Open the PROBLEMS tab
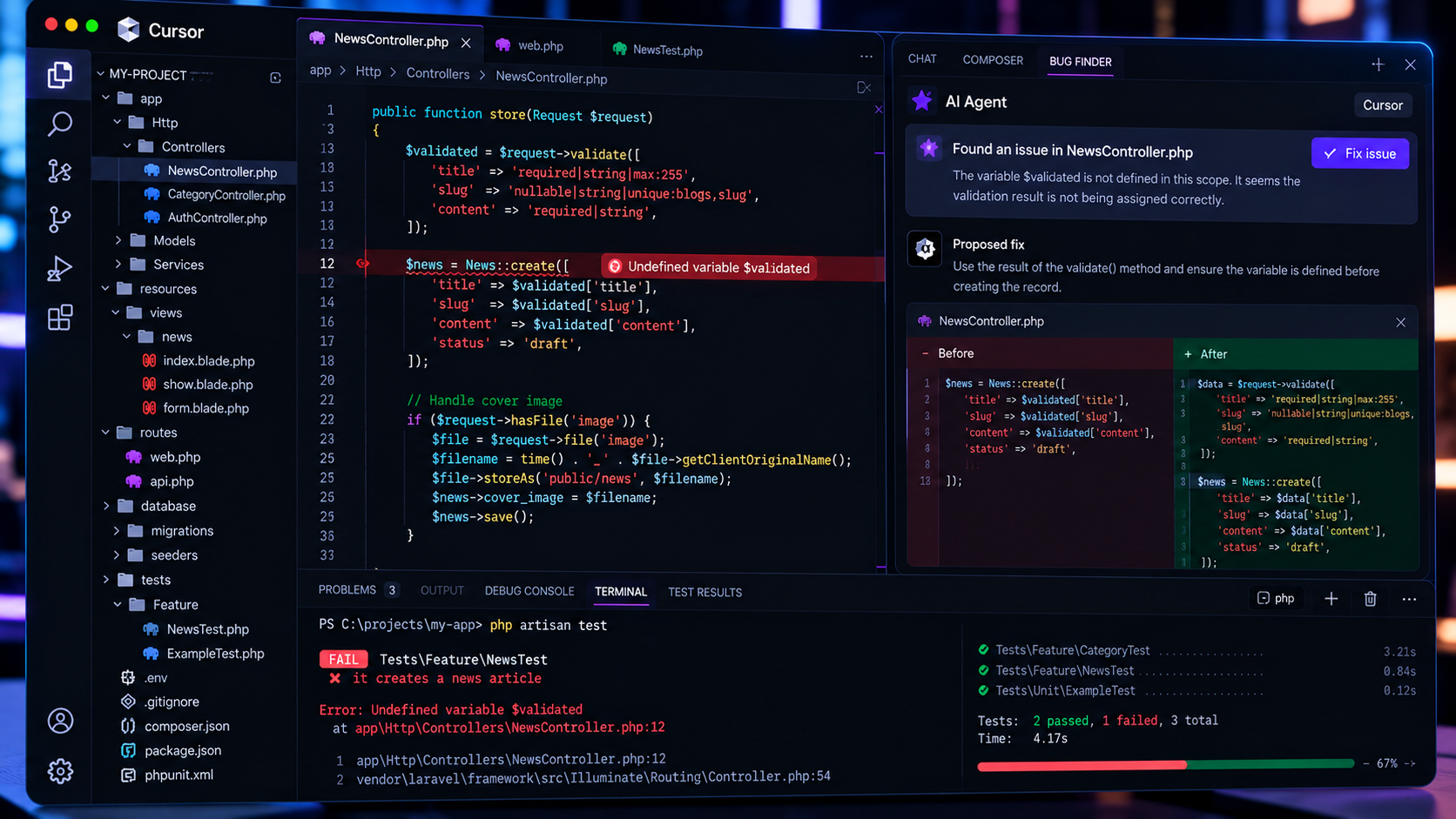Image resolution: width=1456 pixels, height=819 pixels. click(x=358, y=590)
